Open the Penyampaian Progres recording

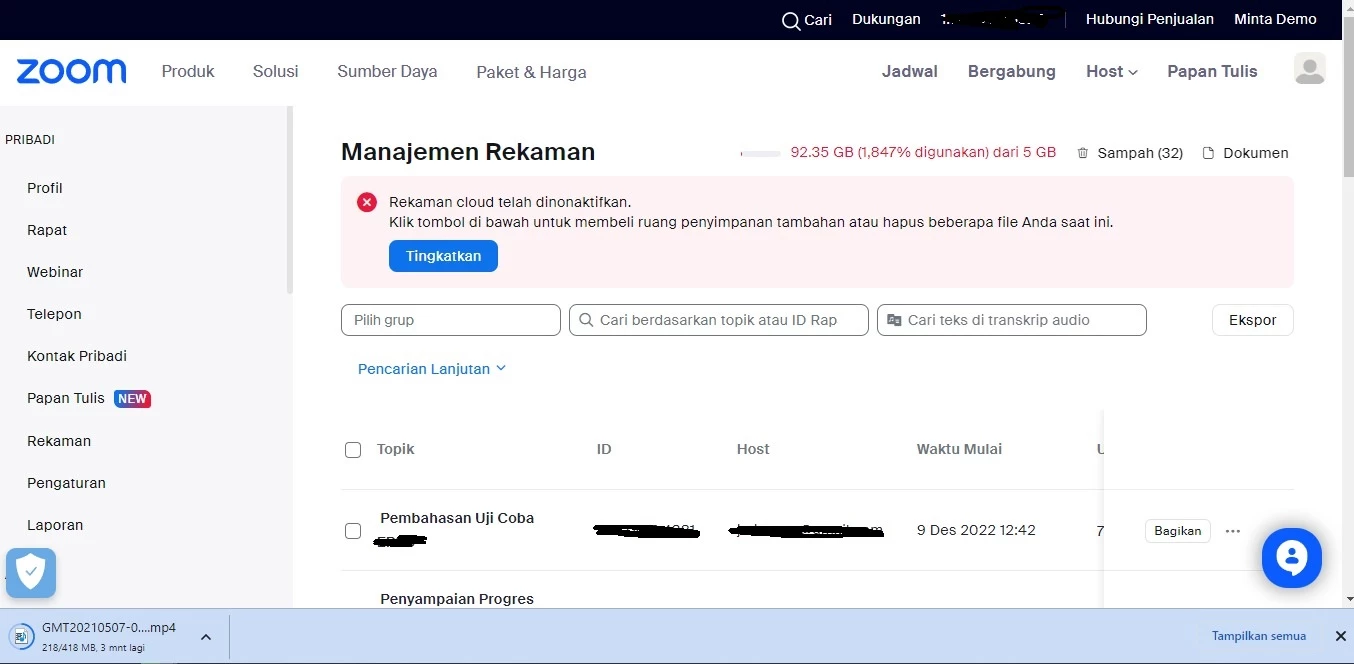click(457, 599)
